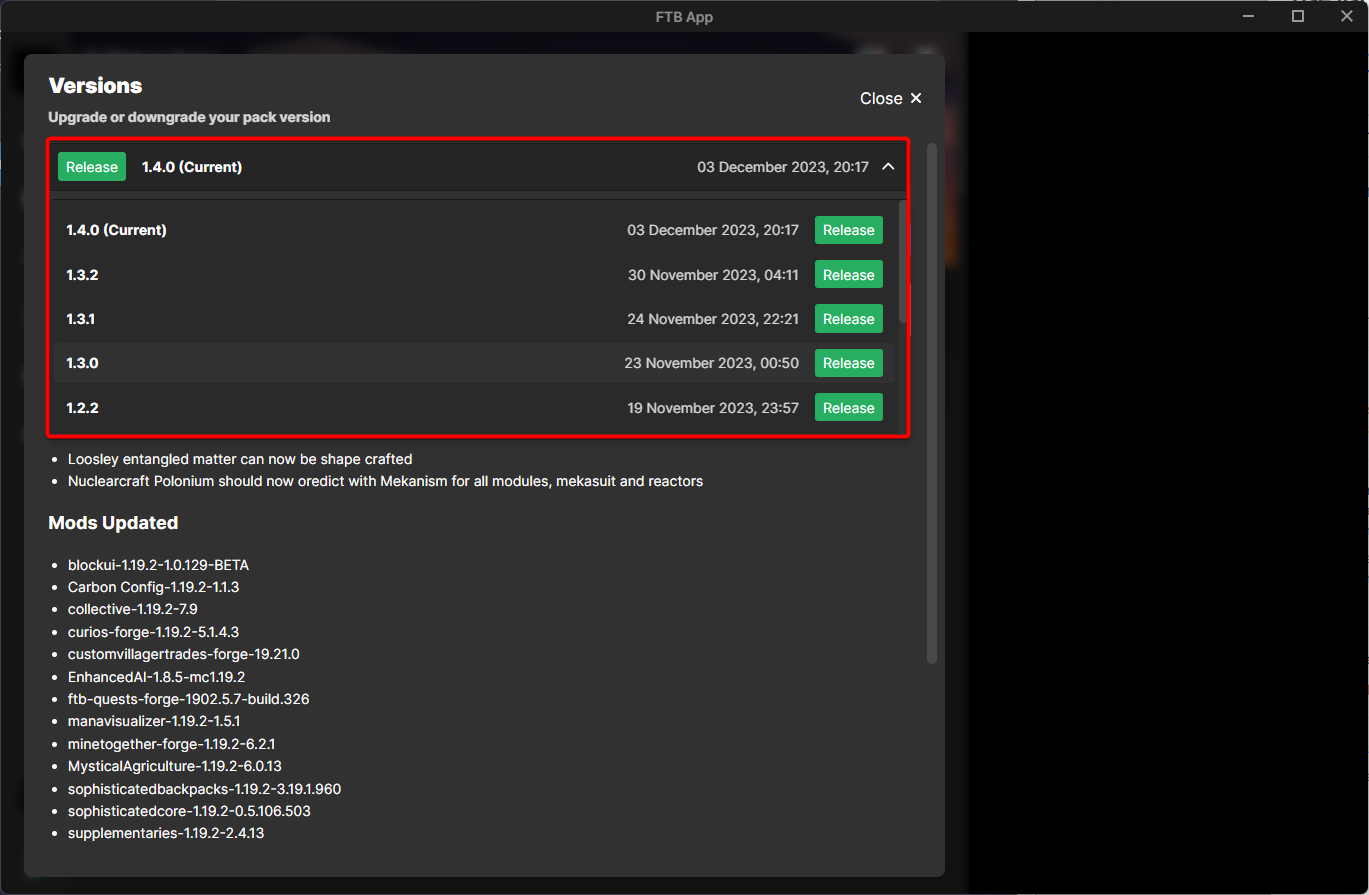
Task: Click the changelog panel scrollbar
Action: coord(932,403)
